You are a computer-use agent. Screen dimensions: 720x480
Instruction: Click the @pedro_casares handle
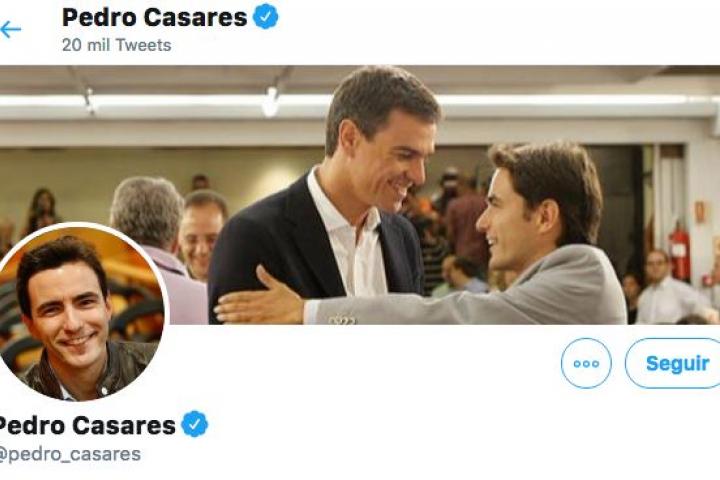[69, 454]
